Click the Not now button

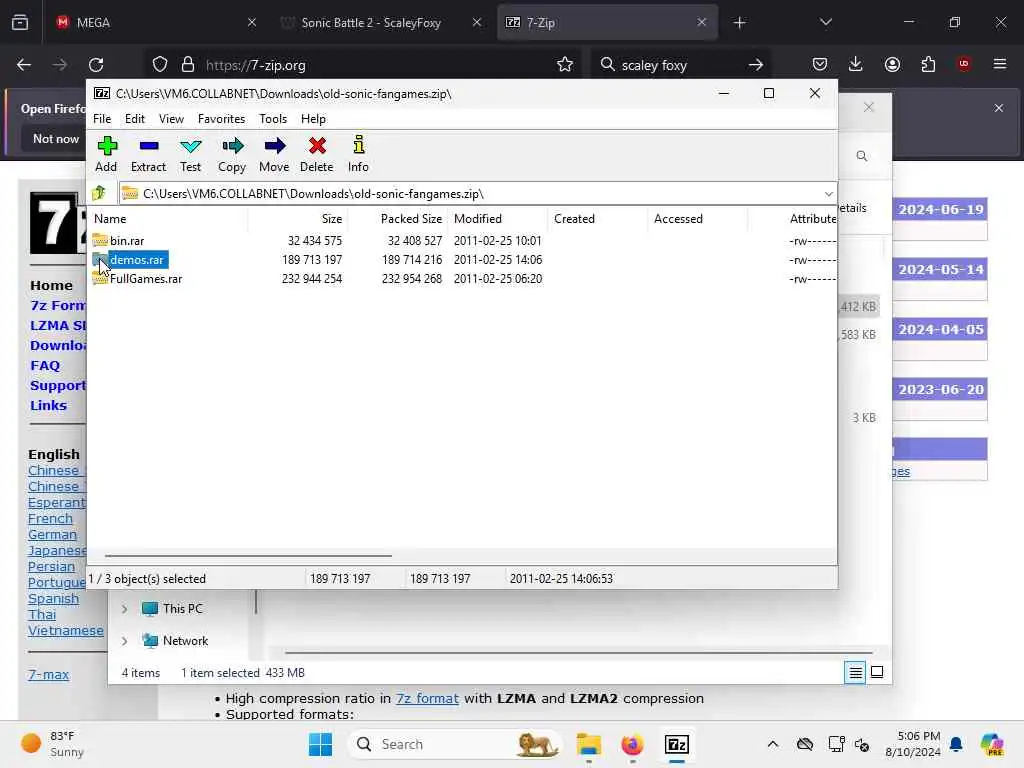[56, 138]
